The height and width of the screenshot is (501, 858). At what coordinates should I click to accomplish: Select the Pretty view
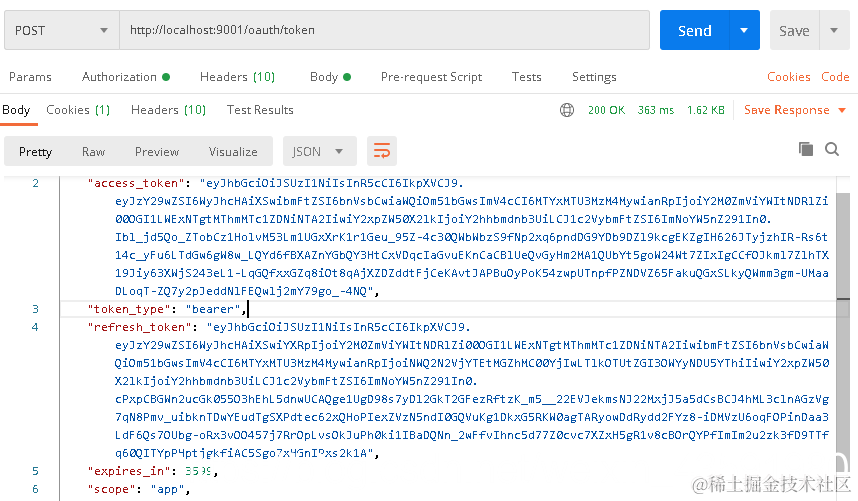[36, 152]
